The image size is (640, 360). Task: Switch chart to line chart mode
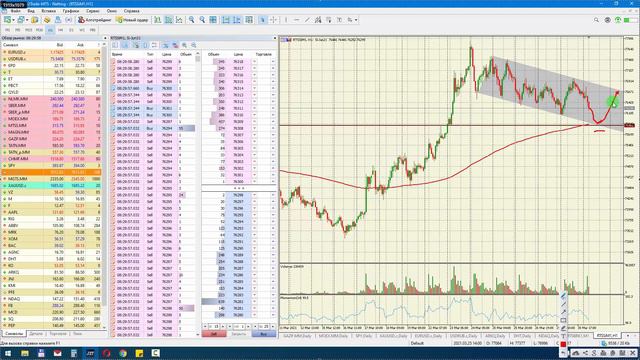point(179,20)
